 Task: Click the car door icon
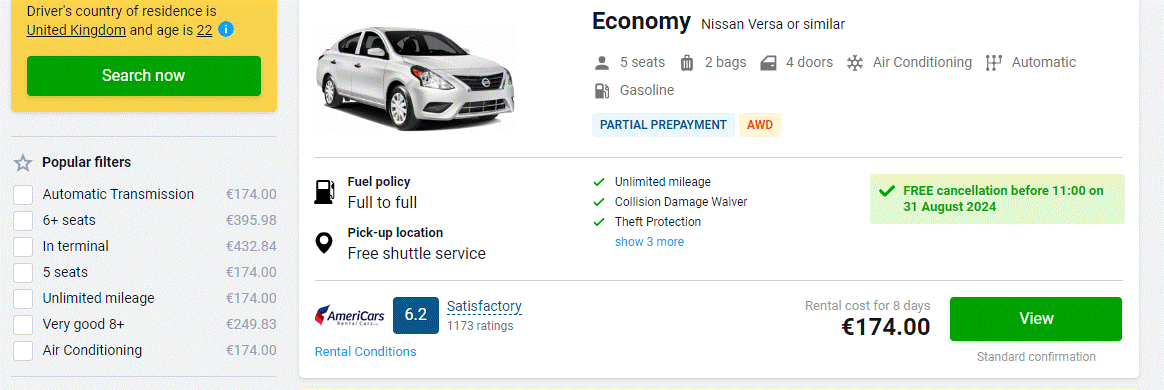pyautogui.click(x=768, y=63)
